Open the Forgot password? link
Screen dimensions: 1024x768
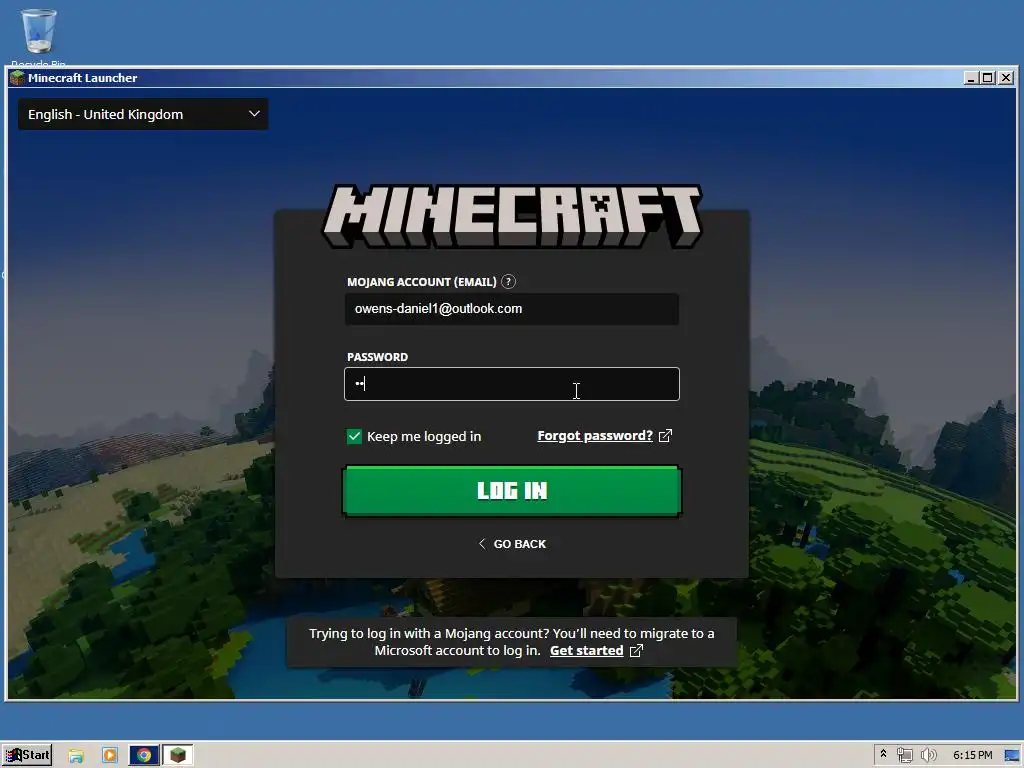[x=595, y=436]
